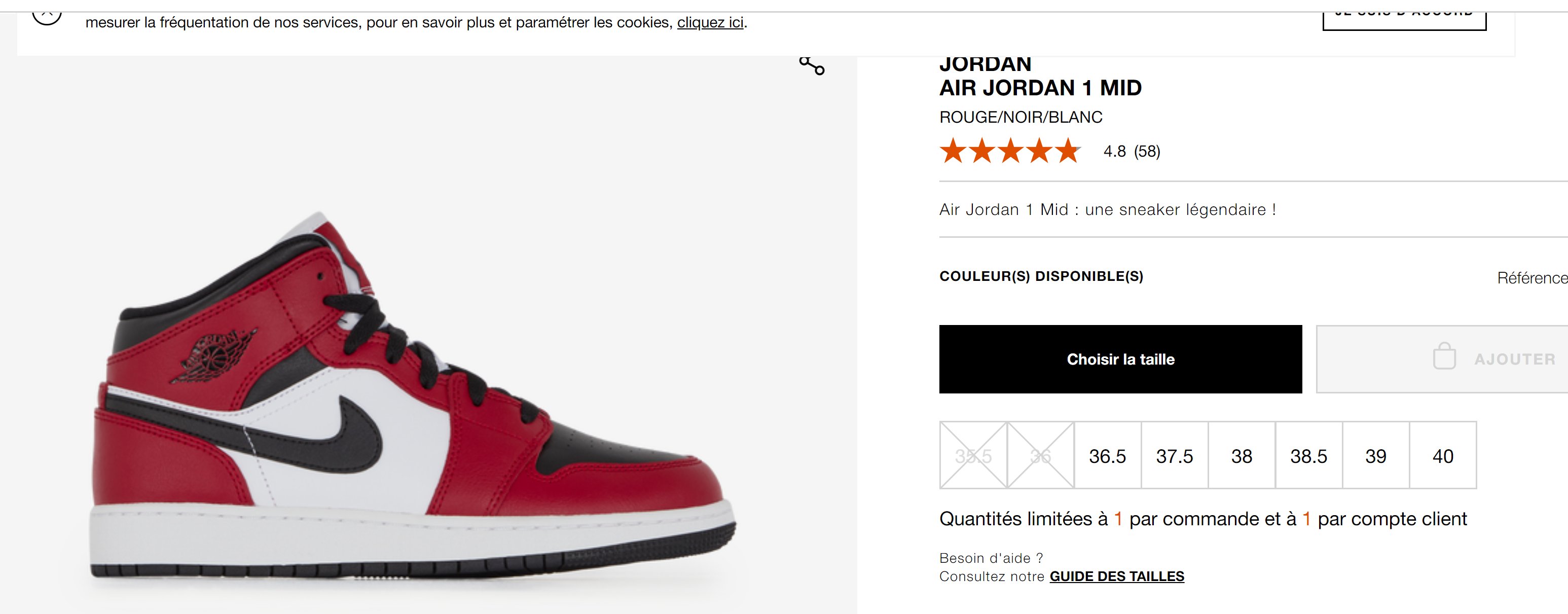Screen dimensions: 1568x614
Task: Click the shopping bag icon on Ajouter
Action: [1444, 356]
